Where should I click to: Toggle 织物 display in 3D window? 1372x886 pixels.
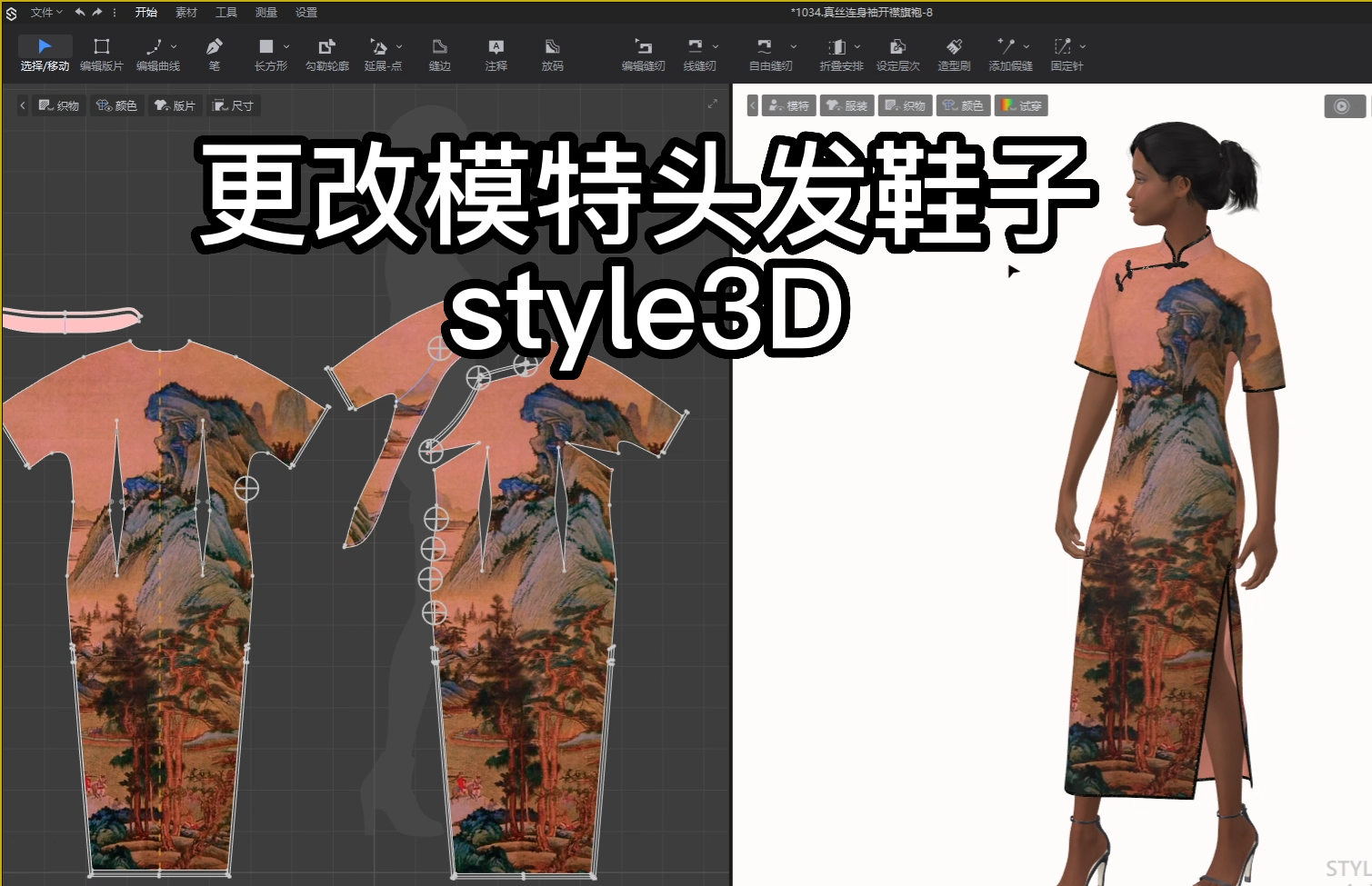tap(905, 105)
